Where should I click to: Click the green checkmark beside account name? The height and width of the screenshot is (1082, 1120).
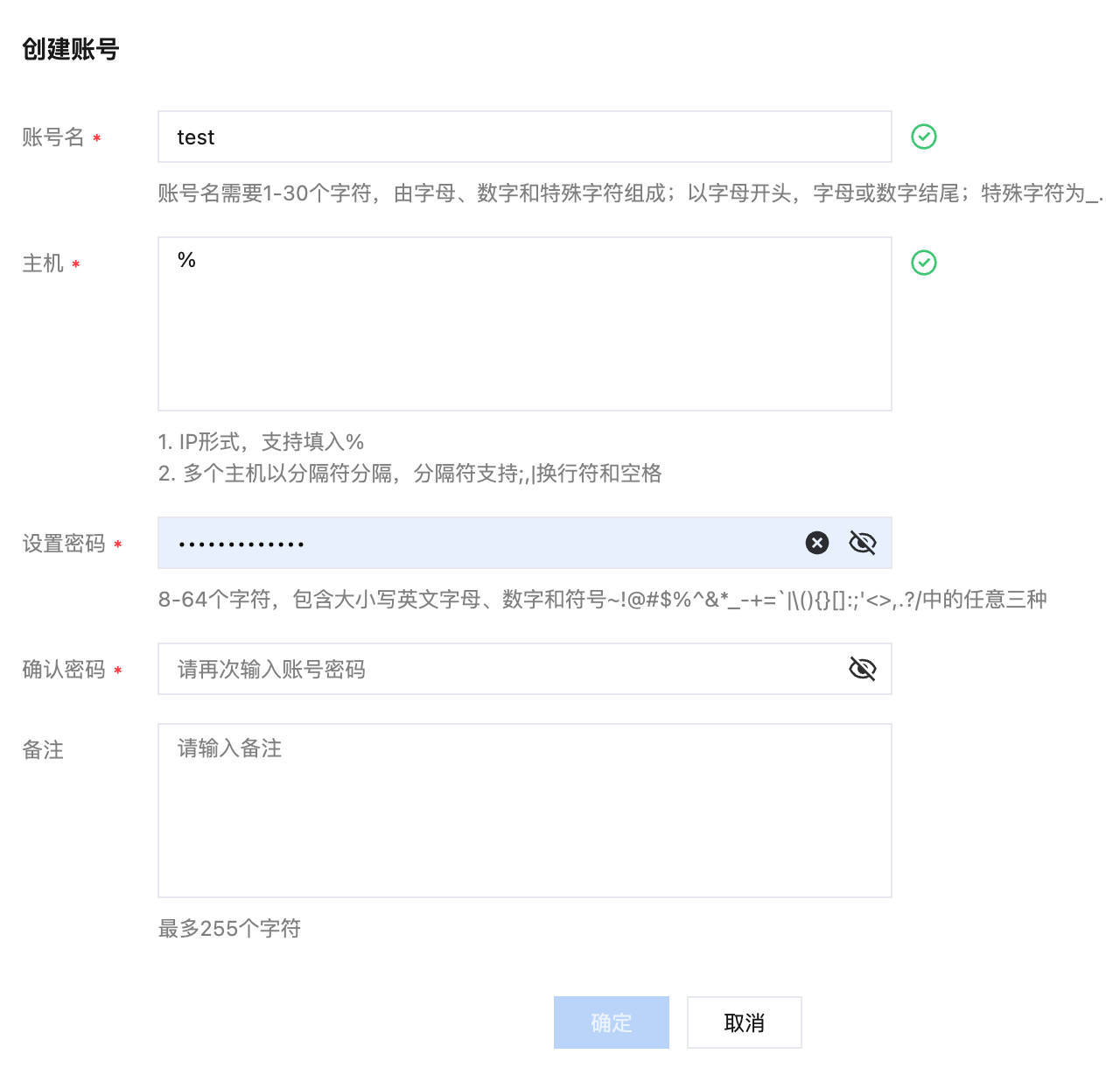924,137
